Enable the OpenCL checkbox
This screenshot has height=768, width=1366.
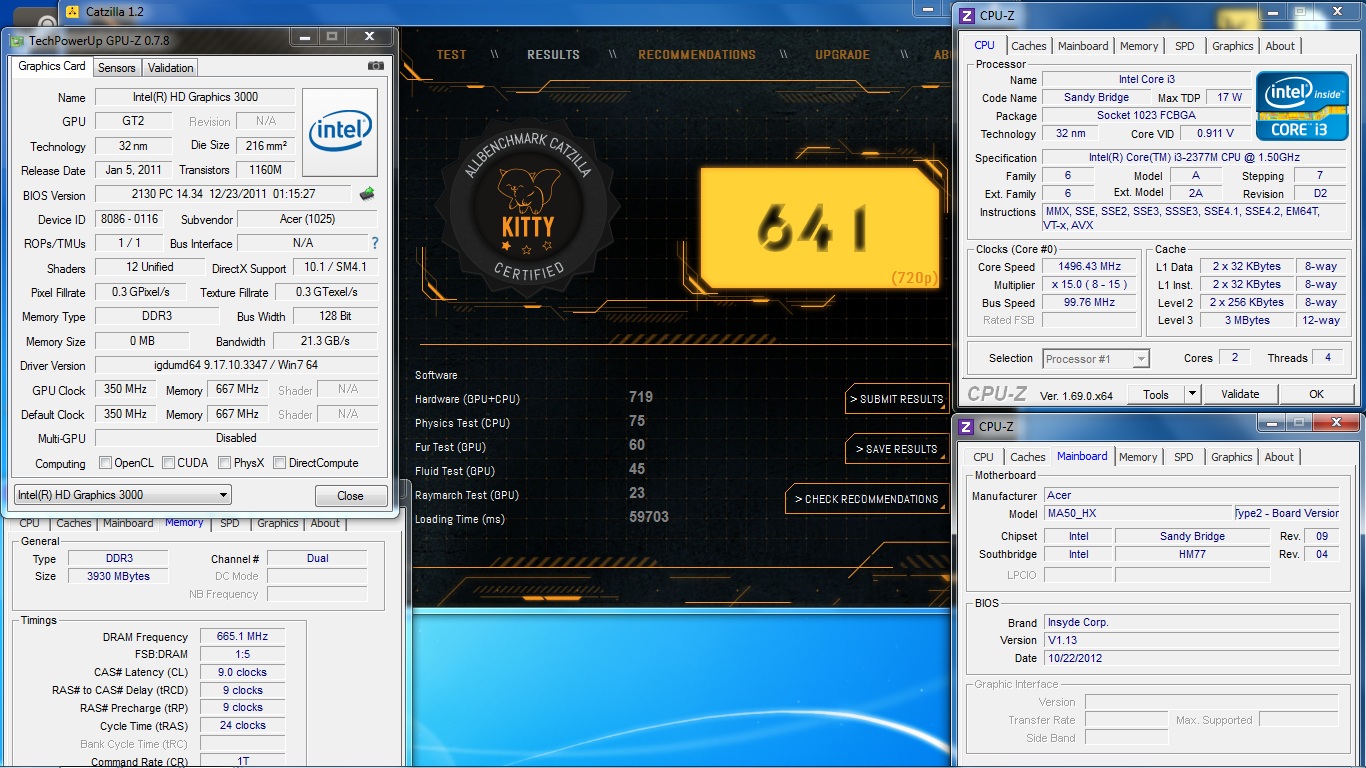point(106,463)
